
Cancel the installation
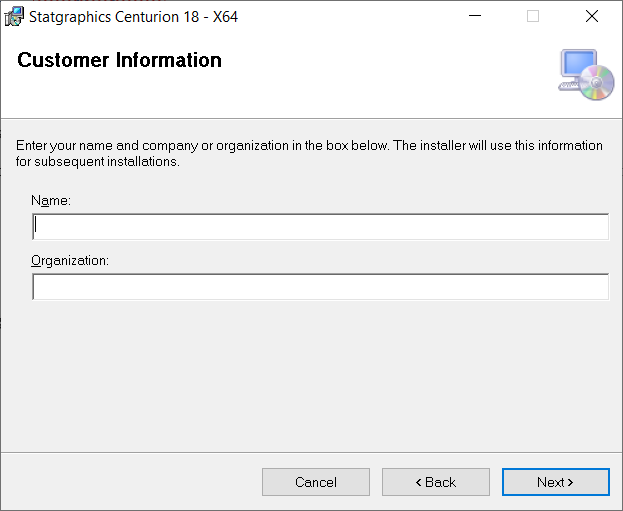click(x=315, y=482)
